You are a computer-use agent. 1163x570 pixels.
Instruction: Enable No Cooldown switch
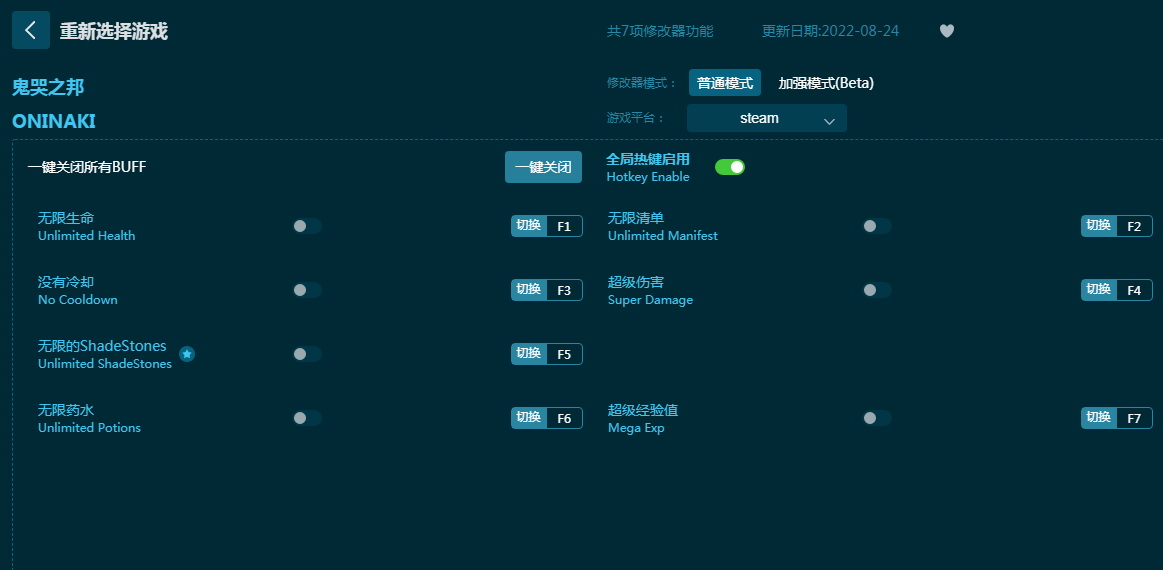(307, 290)
